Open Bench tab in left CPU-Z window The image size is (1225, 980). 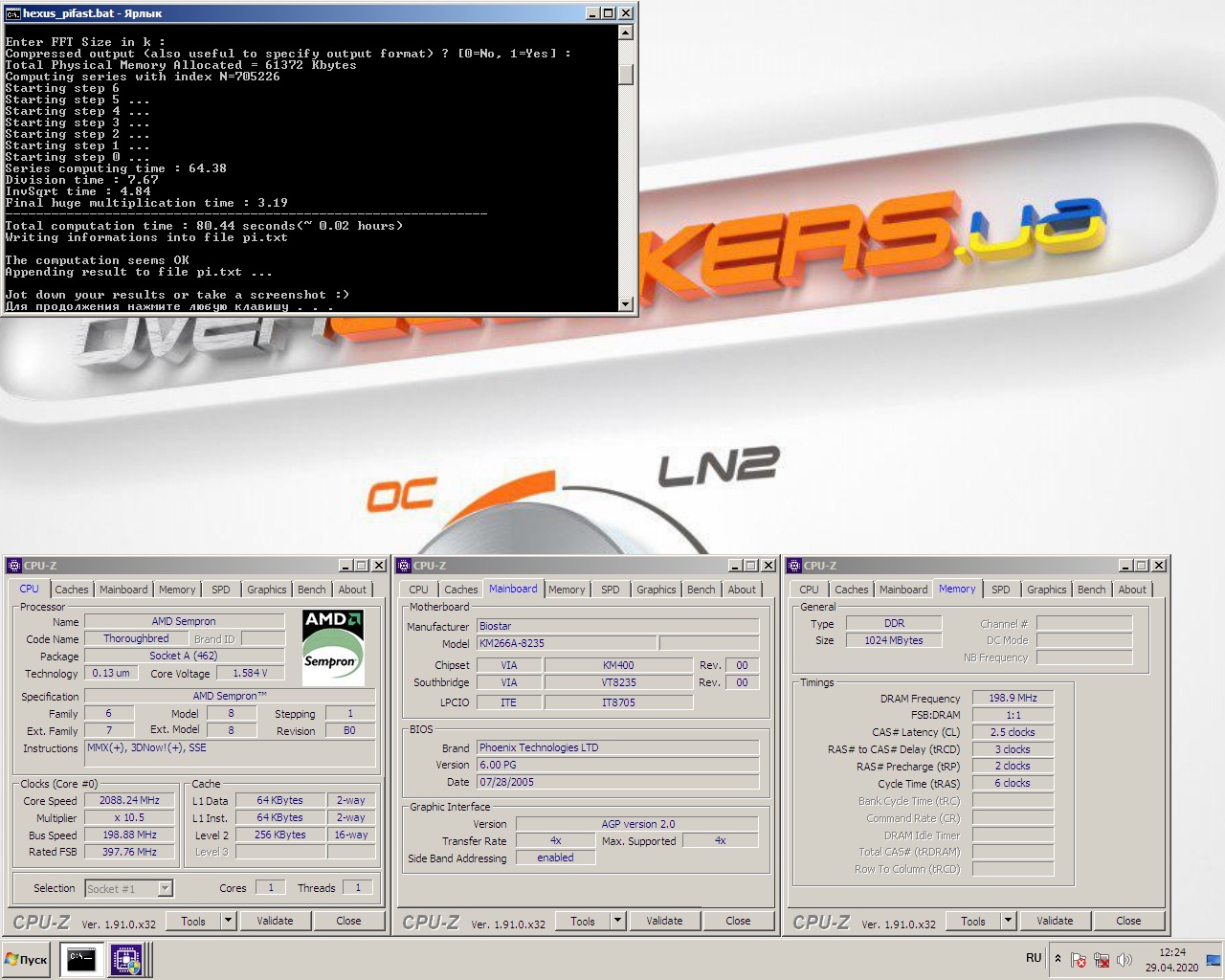311,590
